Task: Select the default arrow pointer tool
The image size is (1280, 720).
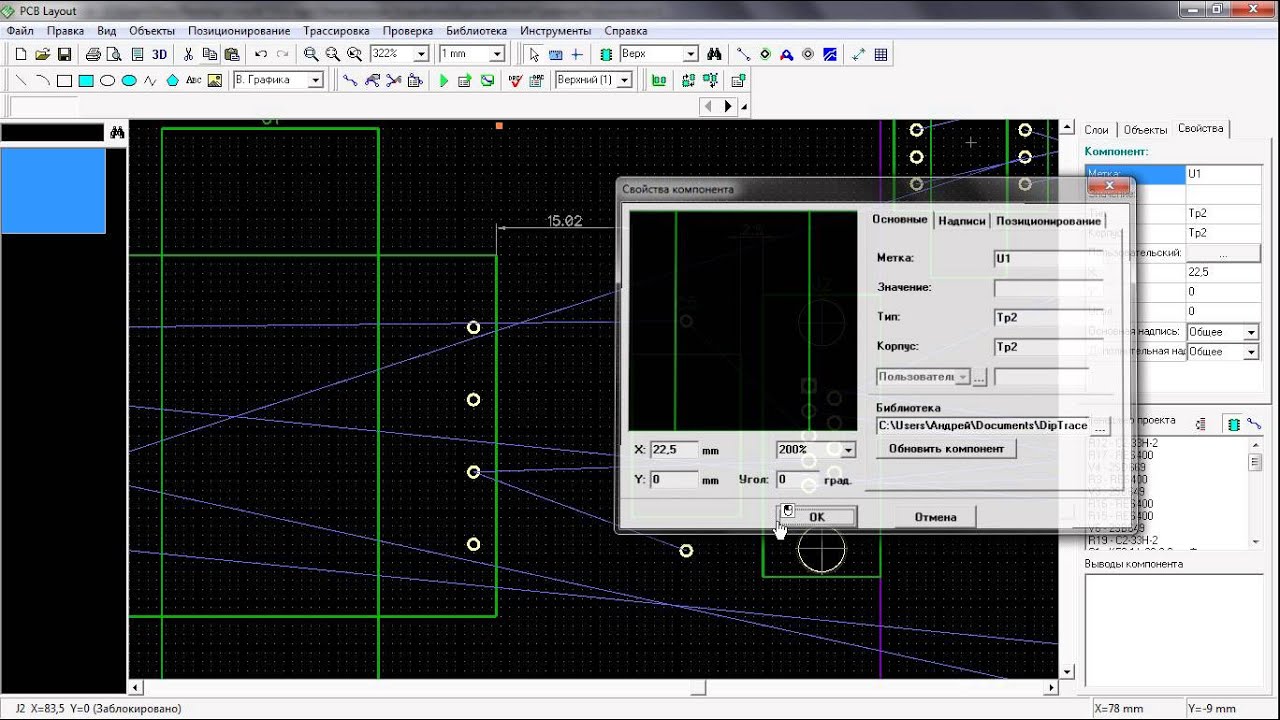Action: (534, 54)
